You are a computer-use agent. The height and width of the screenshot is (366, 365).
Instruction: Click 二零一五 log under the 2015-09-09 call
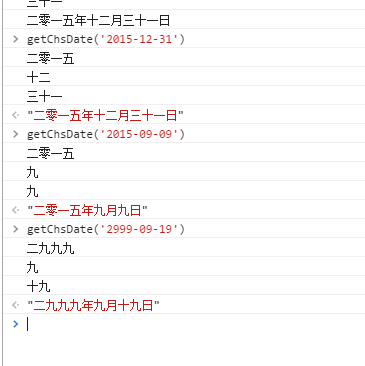pyautogui.click(x=50, y=154)
